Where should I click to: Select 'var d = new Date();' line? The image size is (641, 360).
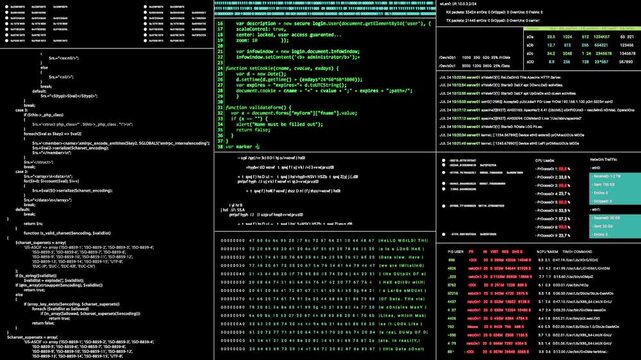point(261,74)
